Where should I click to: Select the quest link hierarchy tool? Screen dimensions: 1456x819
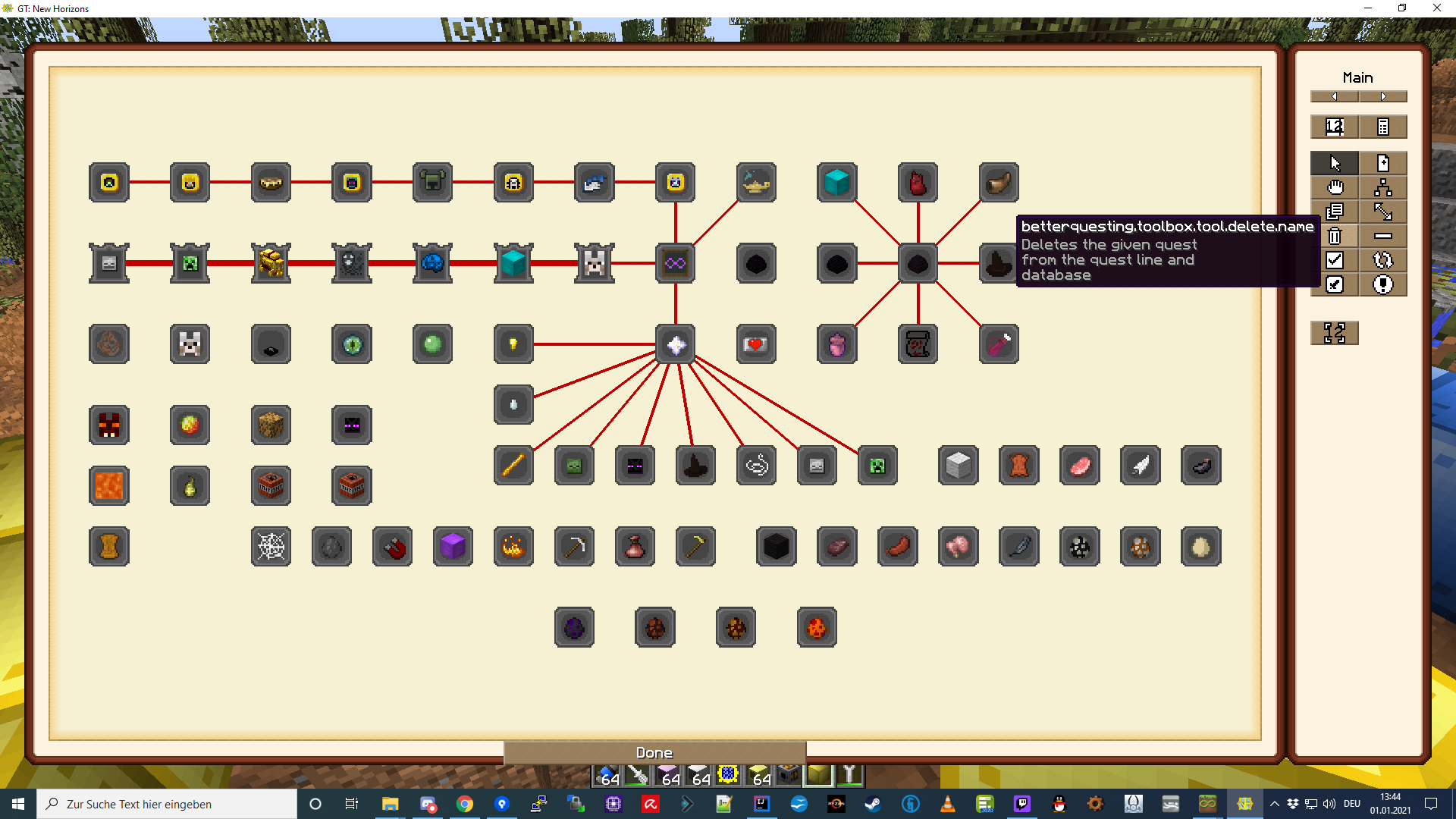(x=1383, y=187)
